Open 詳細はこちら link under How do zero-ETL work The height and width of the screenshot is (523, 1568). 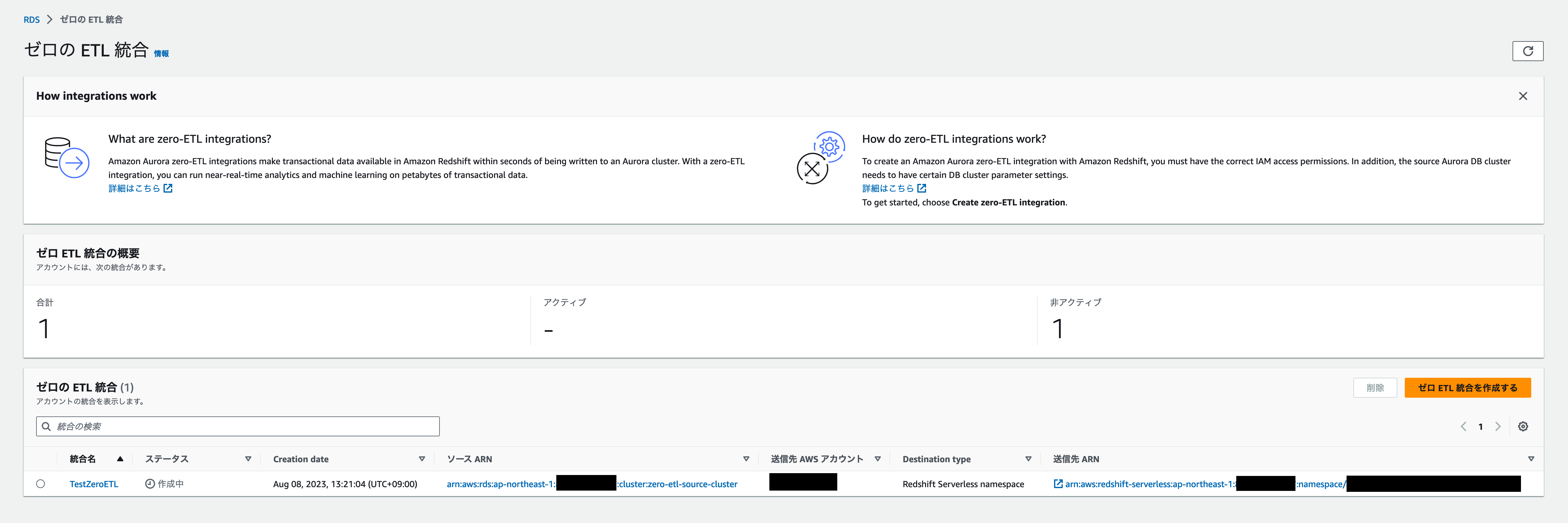pos(894,189)
